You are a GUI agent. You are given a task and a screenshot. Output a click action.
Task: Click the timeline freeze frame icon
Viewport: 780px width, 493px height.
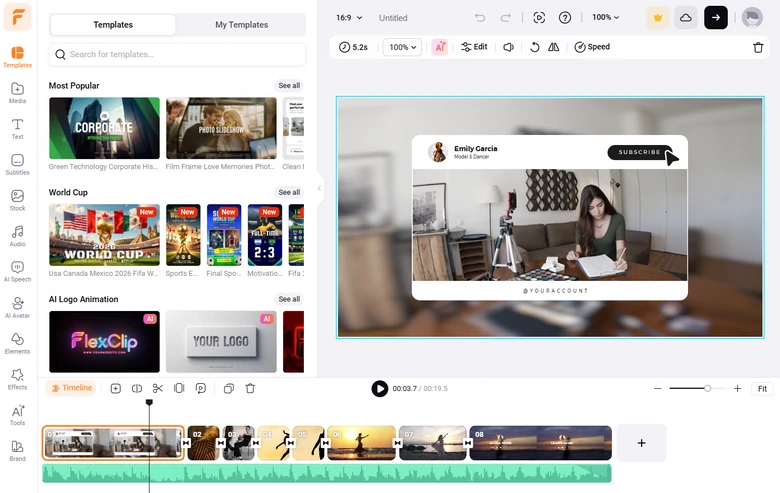point(179,389)
